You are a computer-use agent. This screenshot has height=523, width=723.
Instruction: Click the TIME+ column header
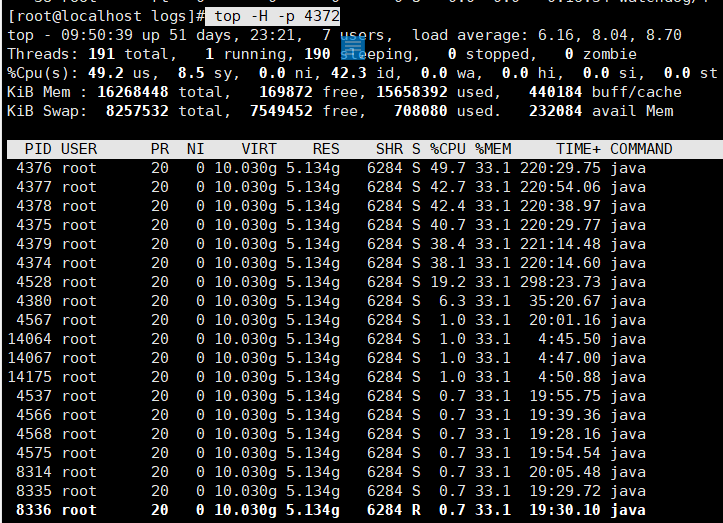(x=578, y=149)
